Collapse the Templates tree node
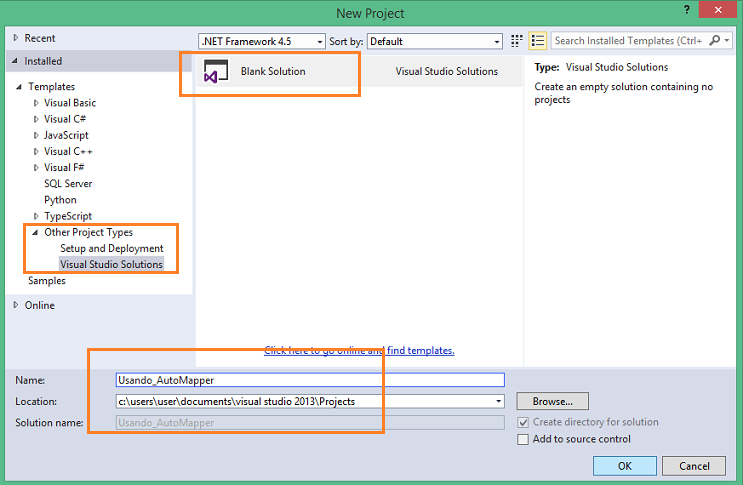 point(19,87)
